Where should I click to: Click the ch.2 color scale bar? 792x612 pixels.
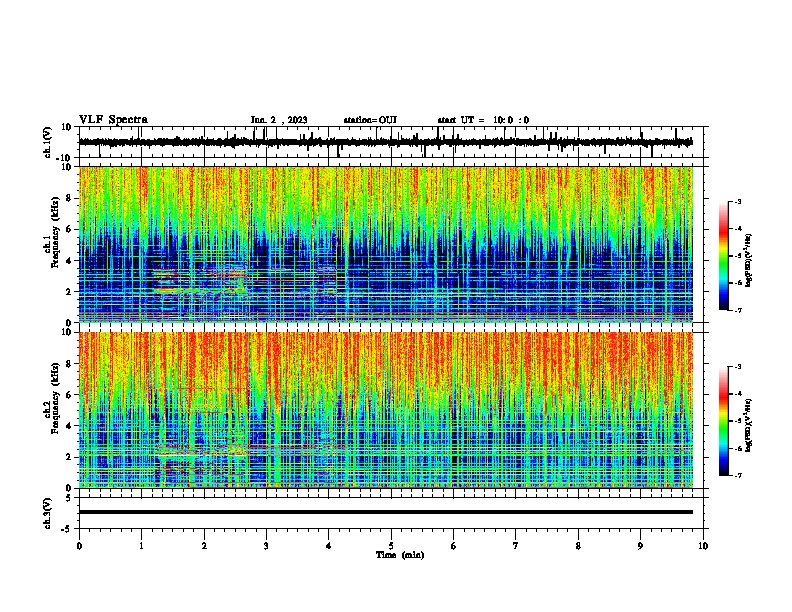(724, 421)
